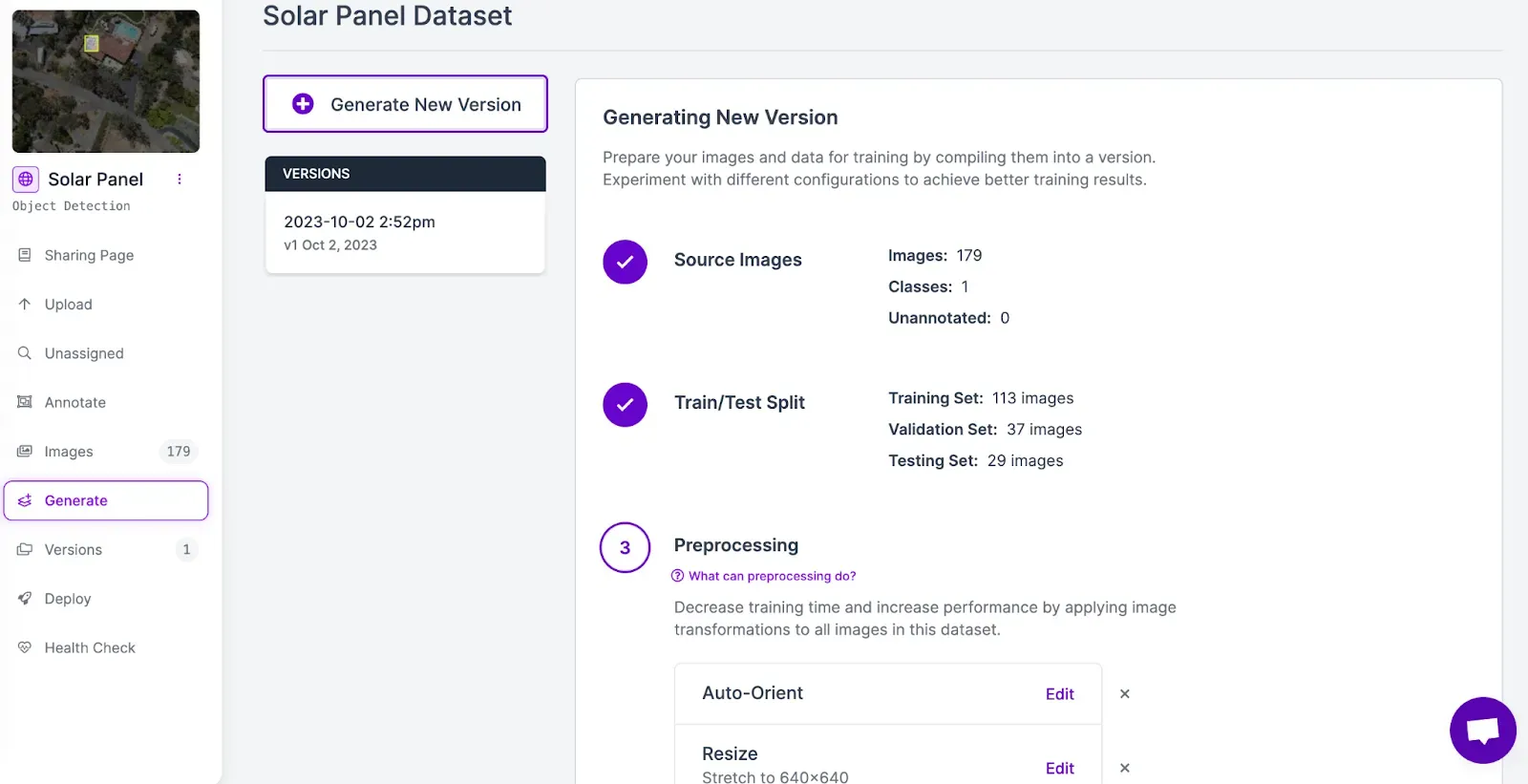Click the Source Images completed checkmark
Screen dimensions: 1528x784
point(626,262)
